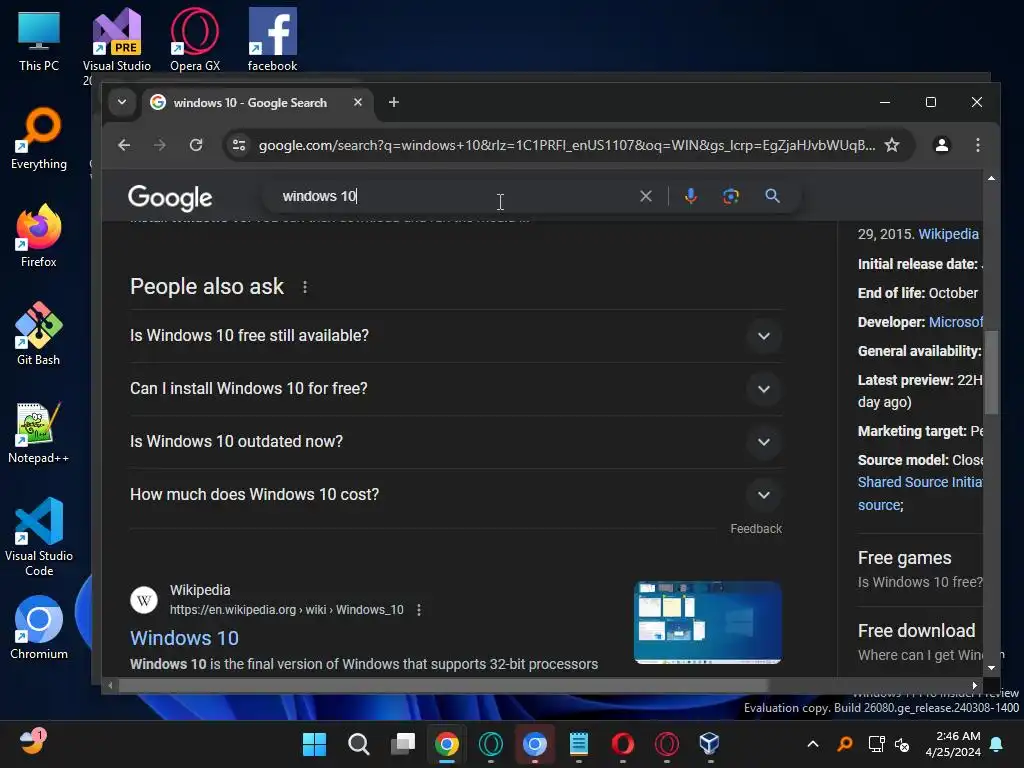Open the widgets weather taskbar icon
1024x768 pixels.
point(31,743)
